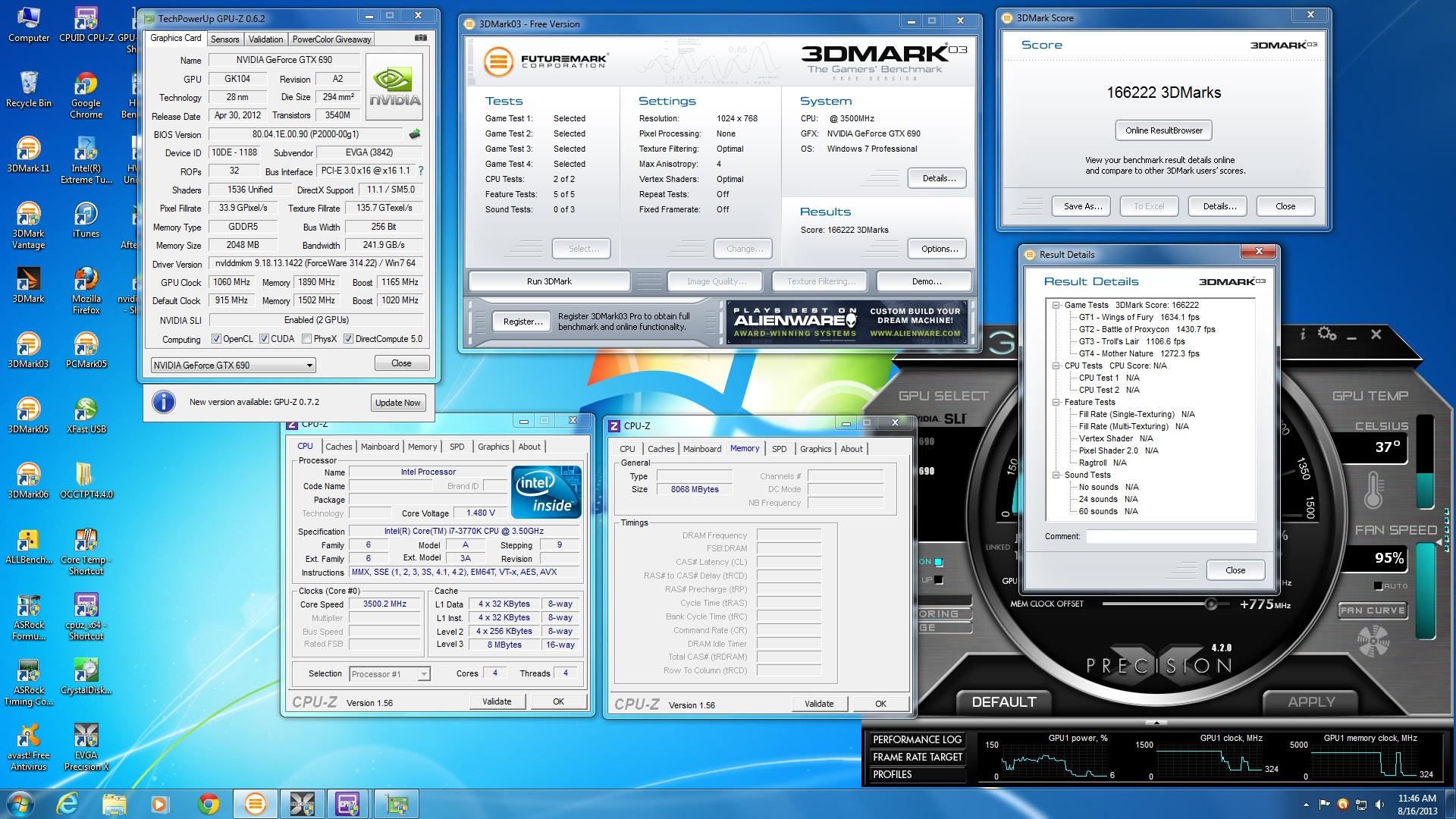Click Run 3DMark button

coord(549,281)
